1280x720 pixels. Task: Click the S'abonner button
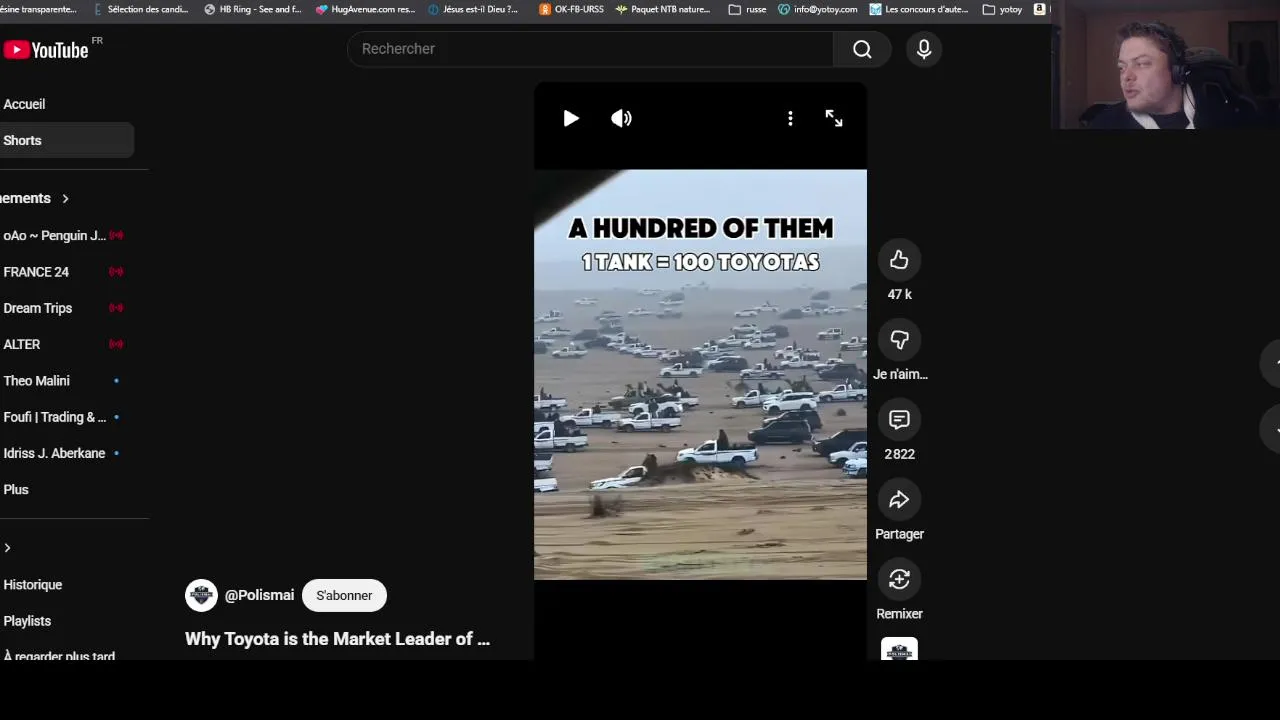[344, 595]
